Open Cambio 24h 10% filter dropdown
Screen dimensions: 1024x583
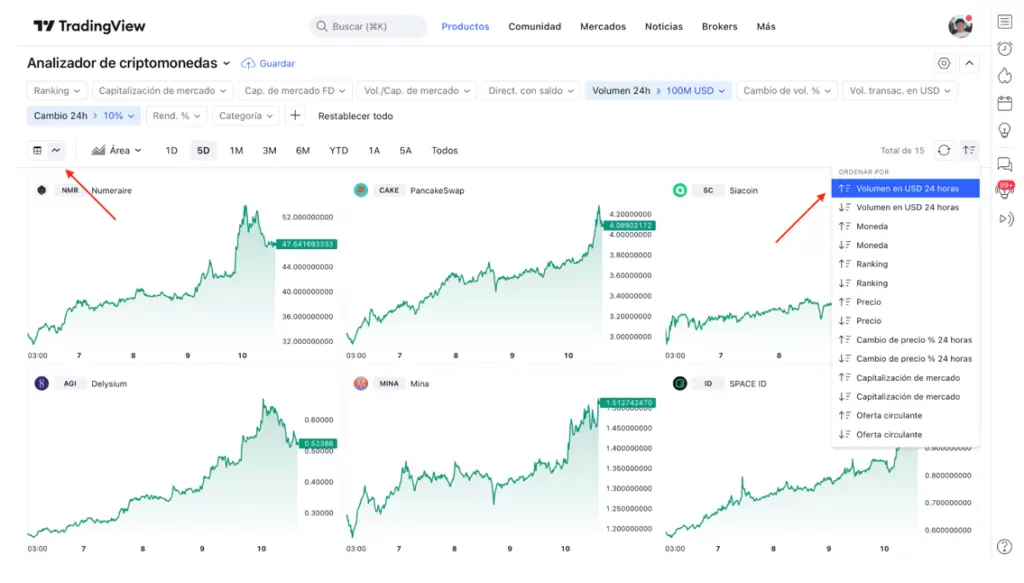84,116
